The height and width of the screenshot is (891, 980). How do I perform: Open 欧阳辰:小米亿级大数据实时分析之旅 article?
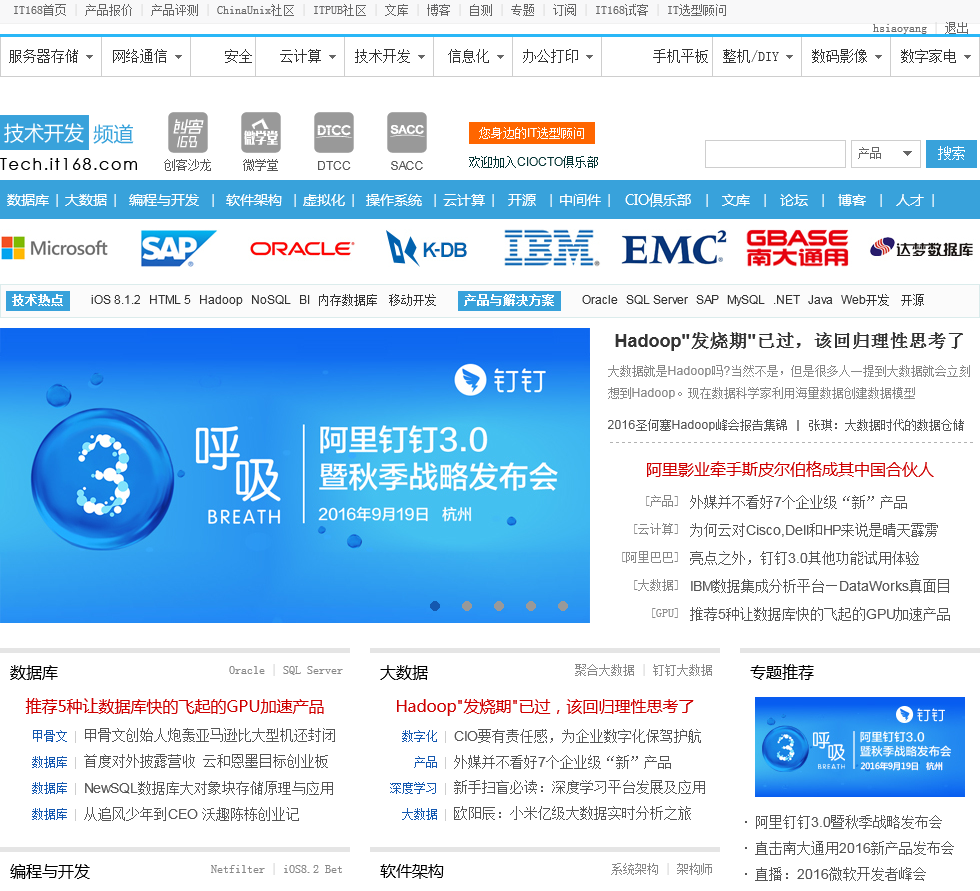(572, 814)
